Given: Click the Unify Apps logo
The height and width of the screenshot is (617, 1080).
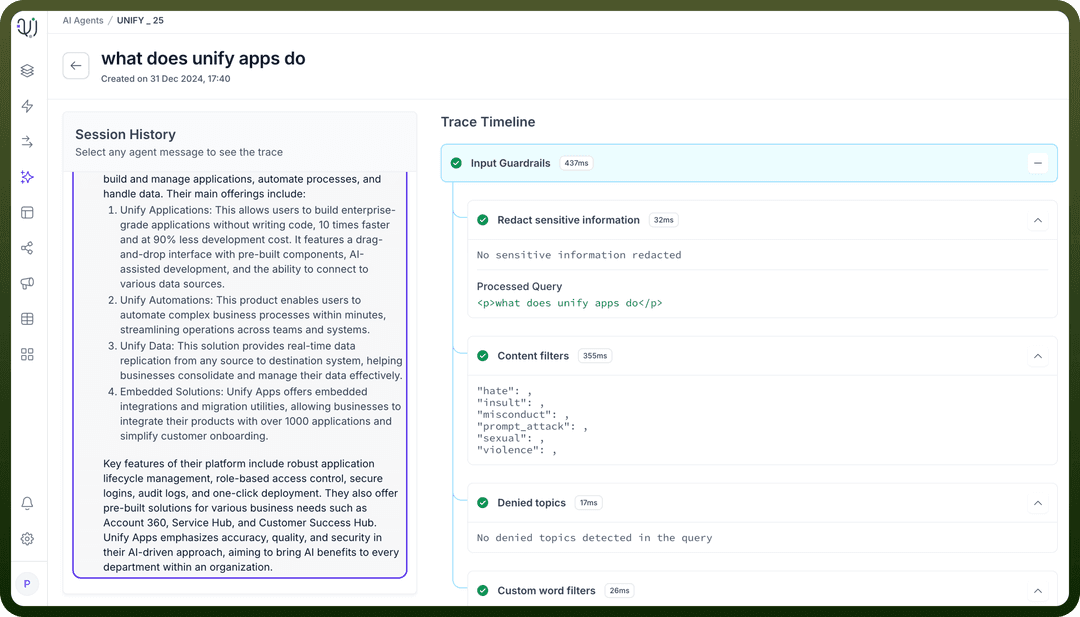Looking at the screenshot, I should coord(27,27).
